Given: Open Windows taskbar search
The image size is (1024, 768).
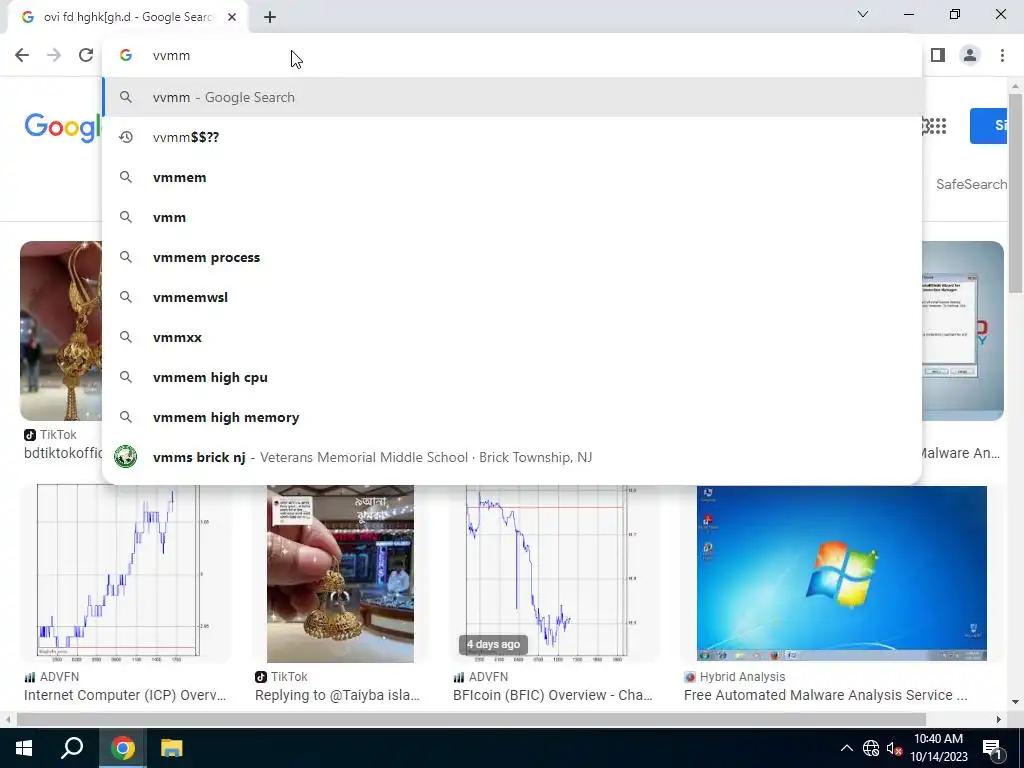Looking at the screenshot, I should 72,748.
